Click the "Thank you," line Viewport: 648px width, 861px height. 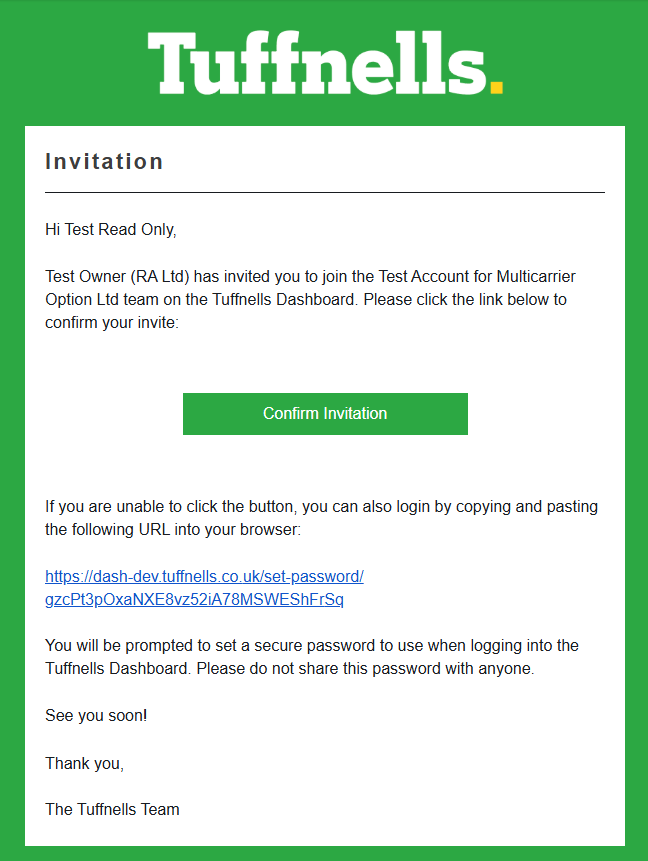[x=85, y=763]
